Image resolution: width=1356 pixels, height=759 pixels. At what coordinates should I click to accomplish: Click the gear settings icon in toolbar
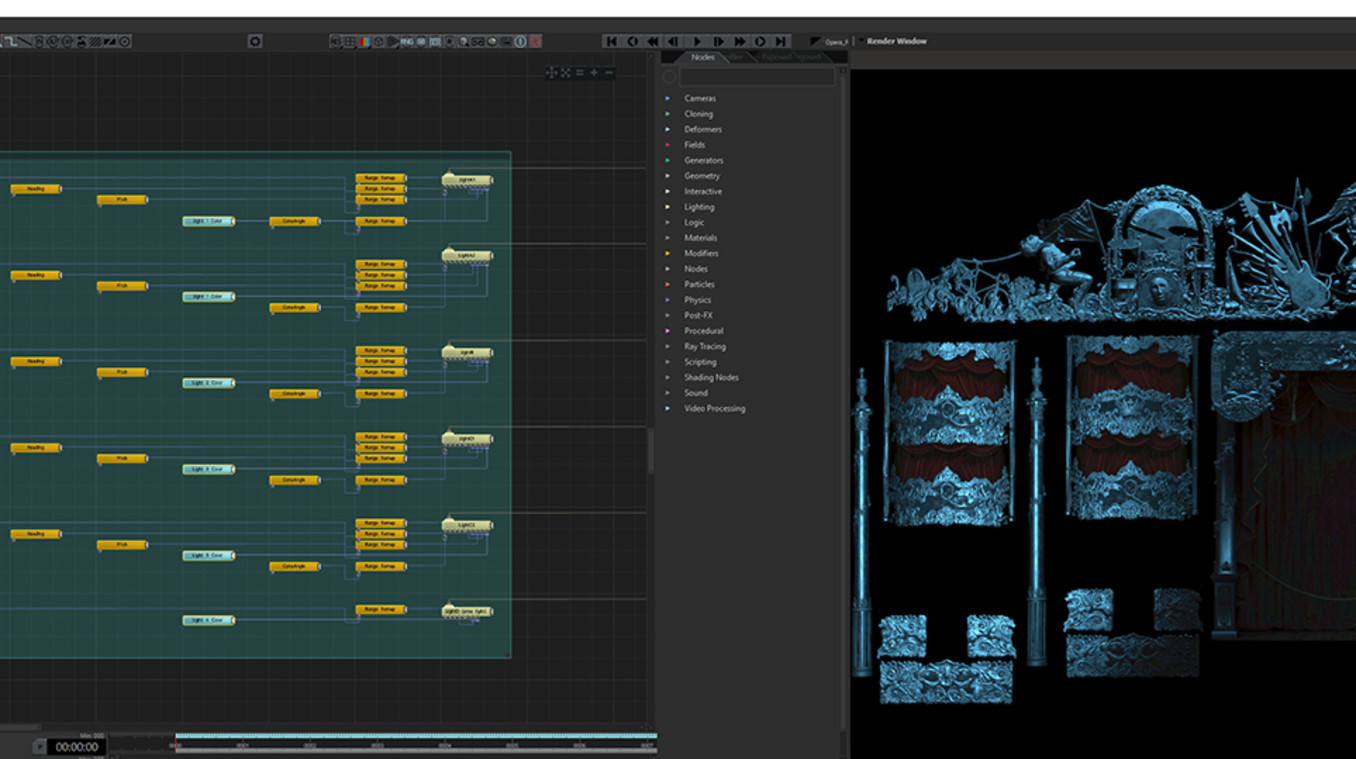255,41
